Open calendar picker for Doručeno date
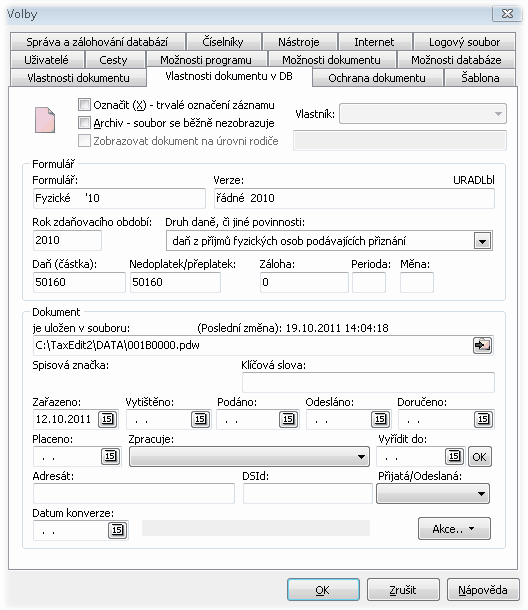 pos(483,419)
